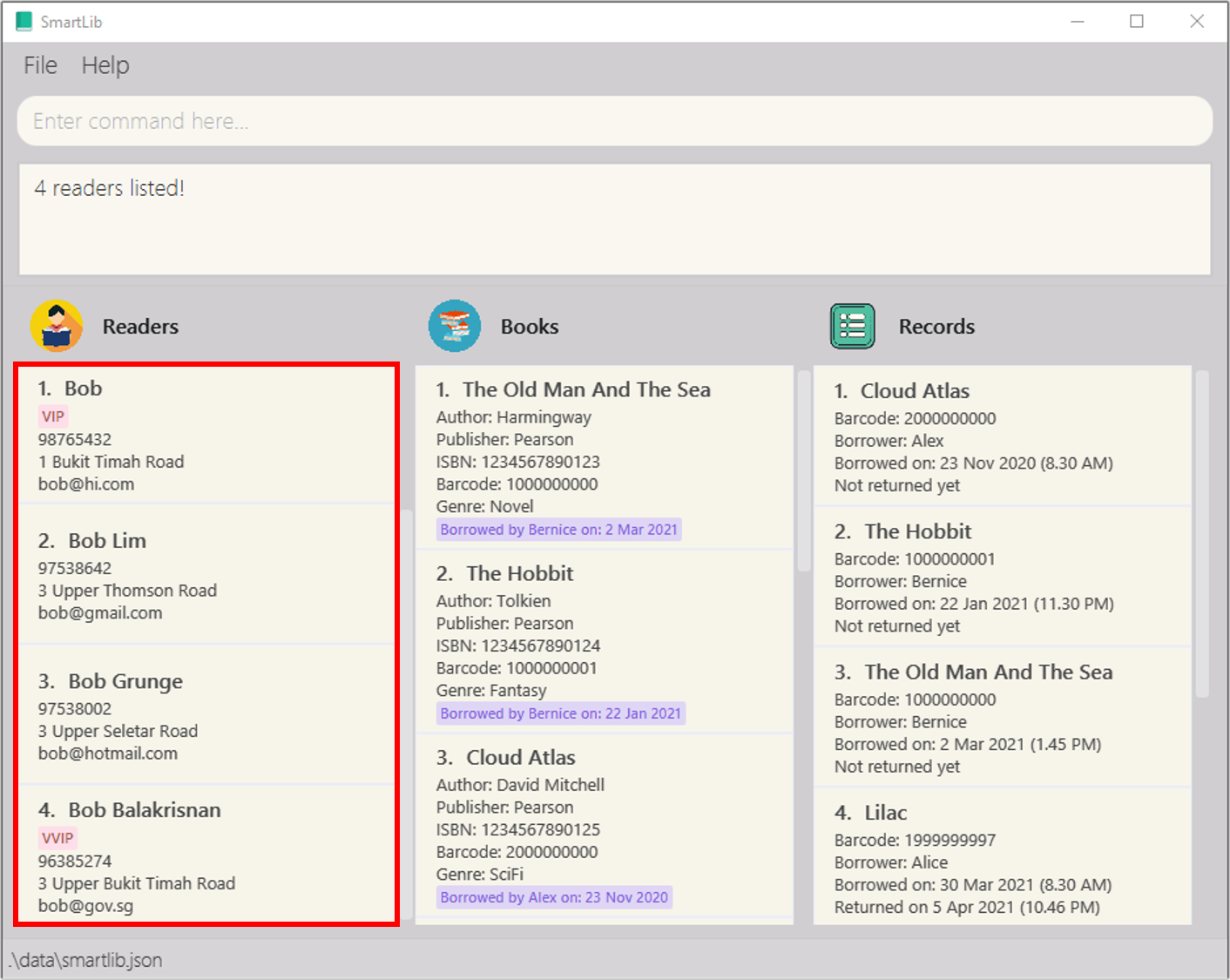Click address '3 Upper Seletar Road'
Screen dimensions: 1230x980
118,732
